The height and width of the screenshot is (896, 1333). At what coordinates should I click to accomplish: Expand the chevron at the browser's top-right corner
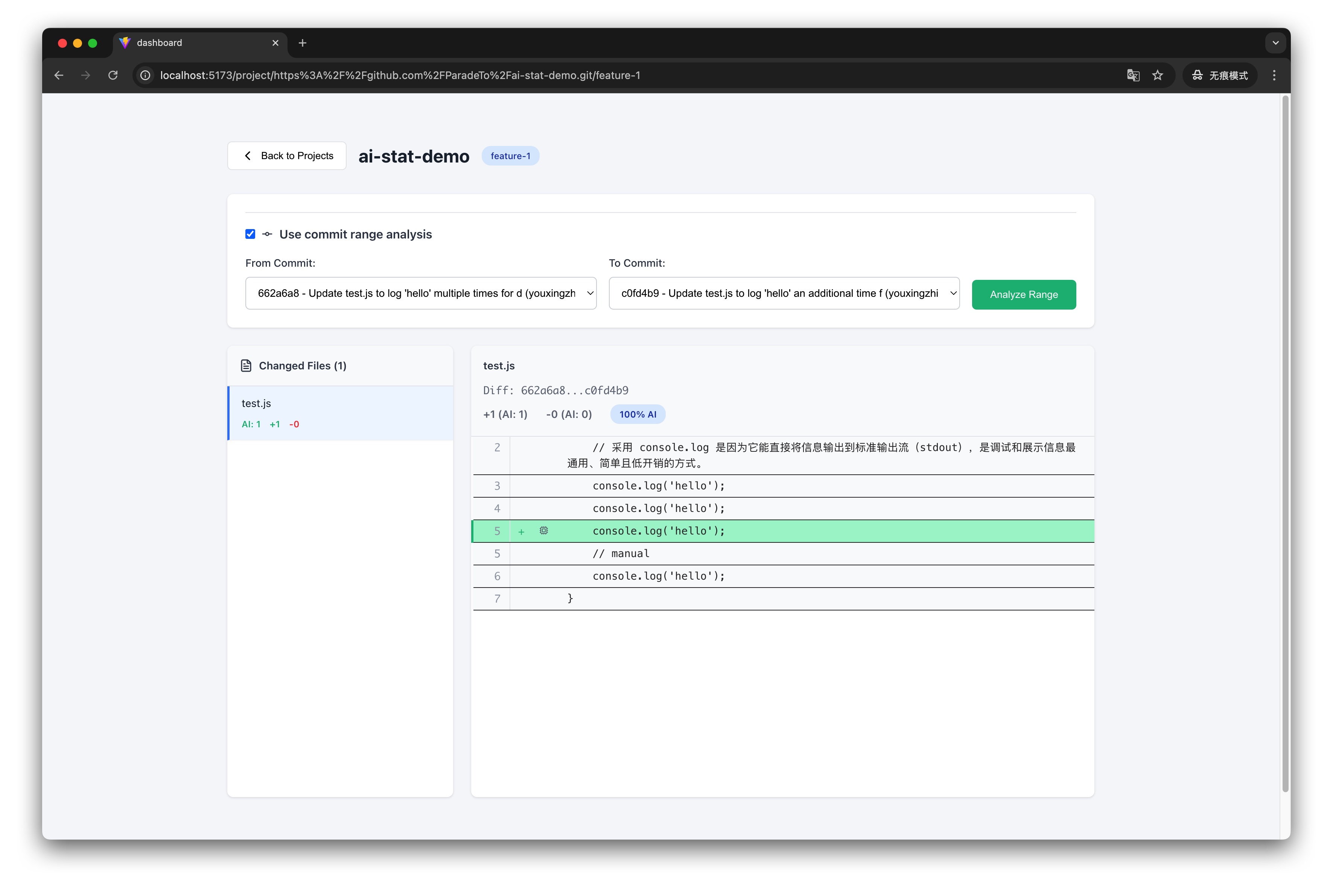tap(1275, 42)
